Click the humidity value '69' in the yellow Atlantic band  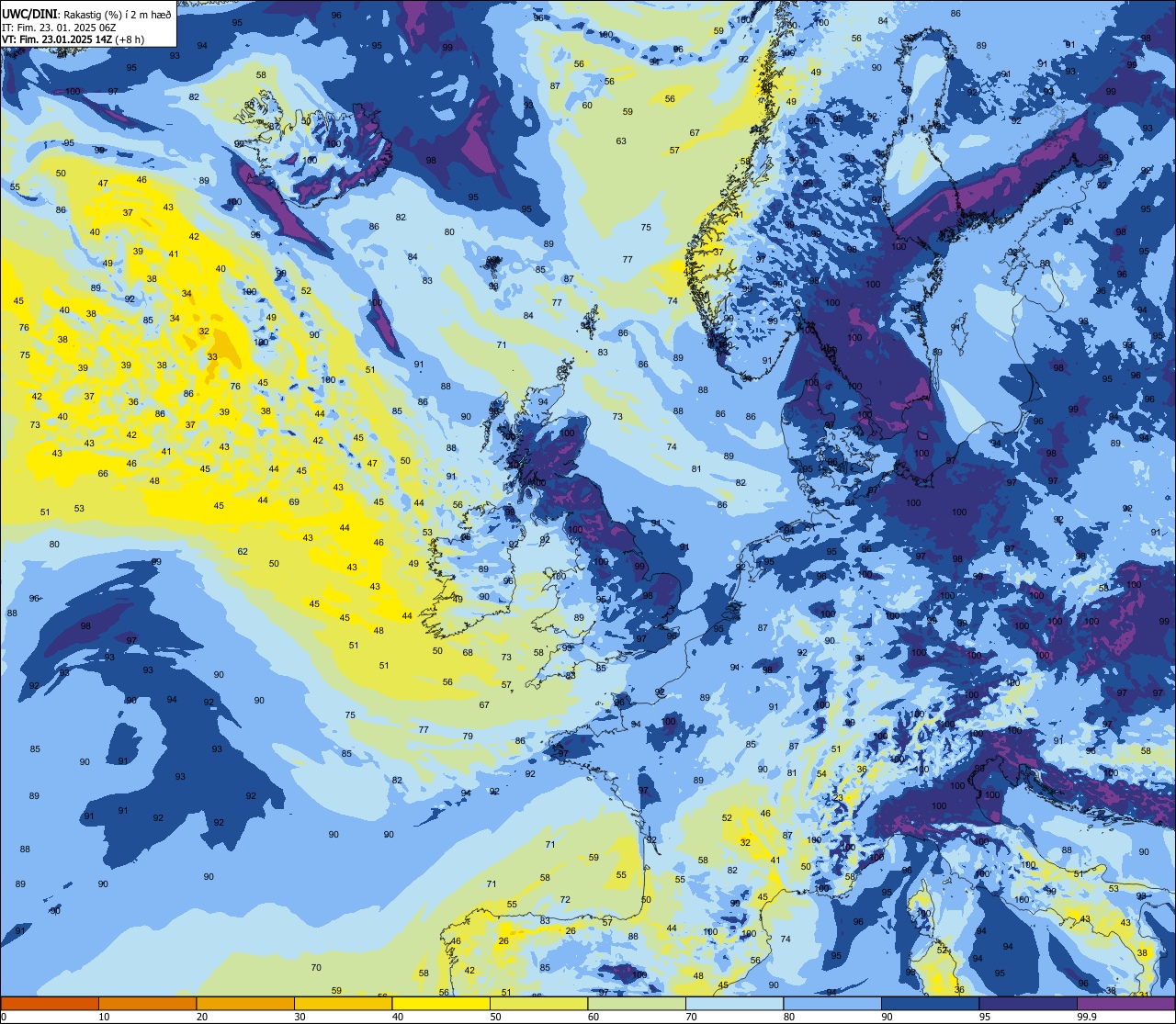[x=294, y=501]
